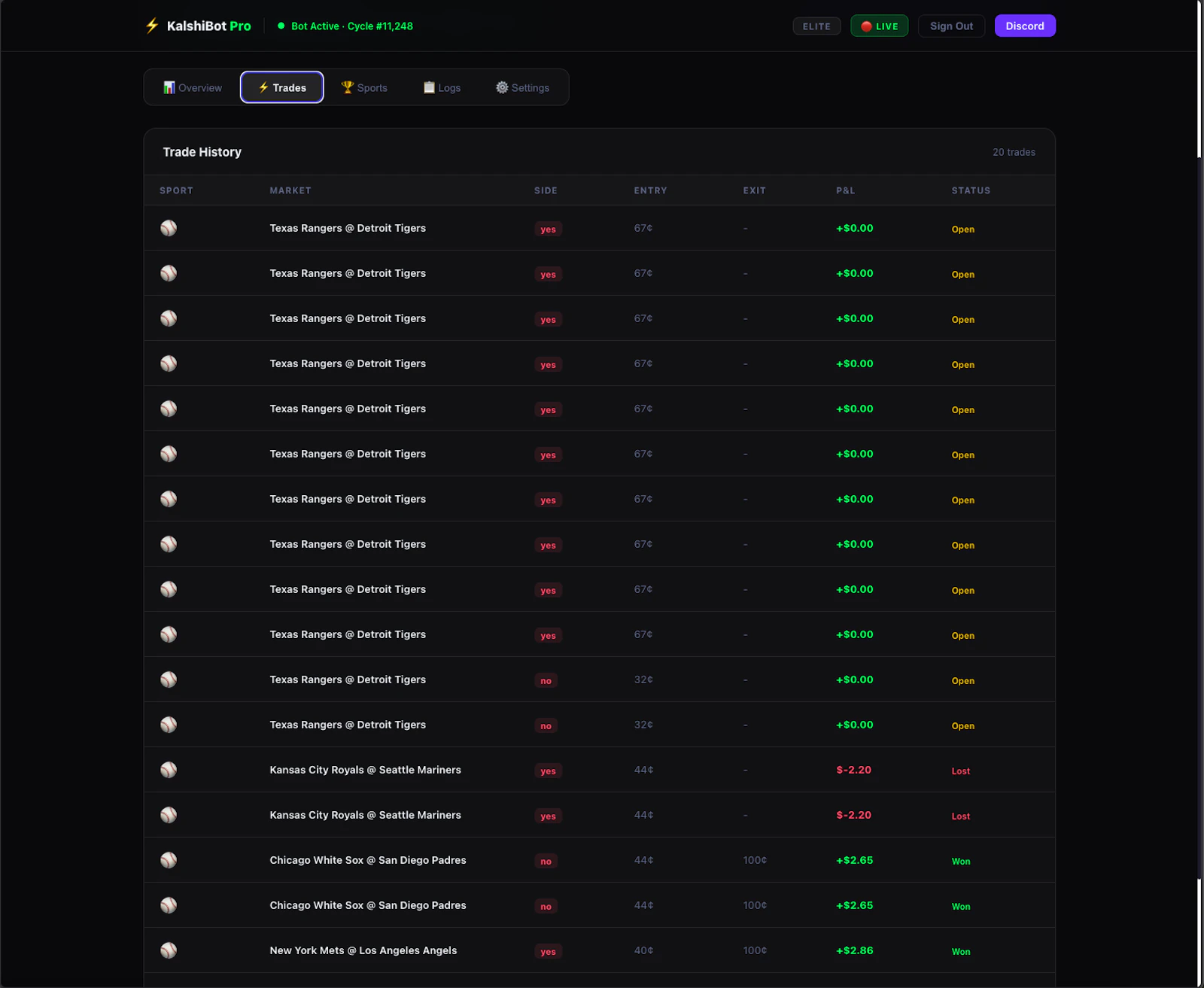The width and height of the screenshot is (1204, 988).
Task: Click the baseball icon in the New York Mets row
Action: pos(169,950)
